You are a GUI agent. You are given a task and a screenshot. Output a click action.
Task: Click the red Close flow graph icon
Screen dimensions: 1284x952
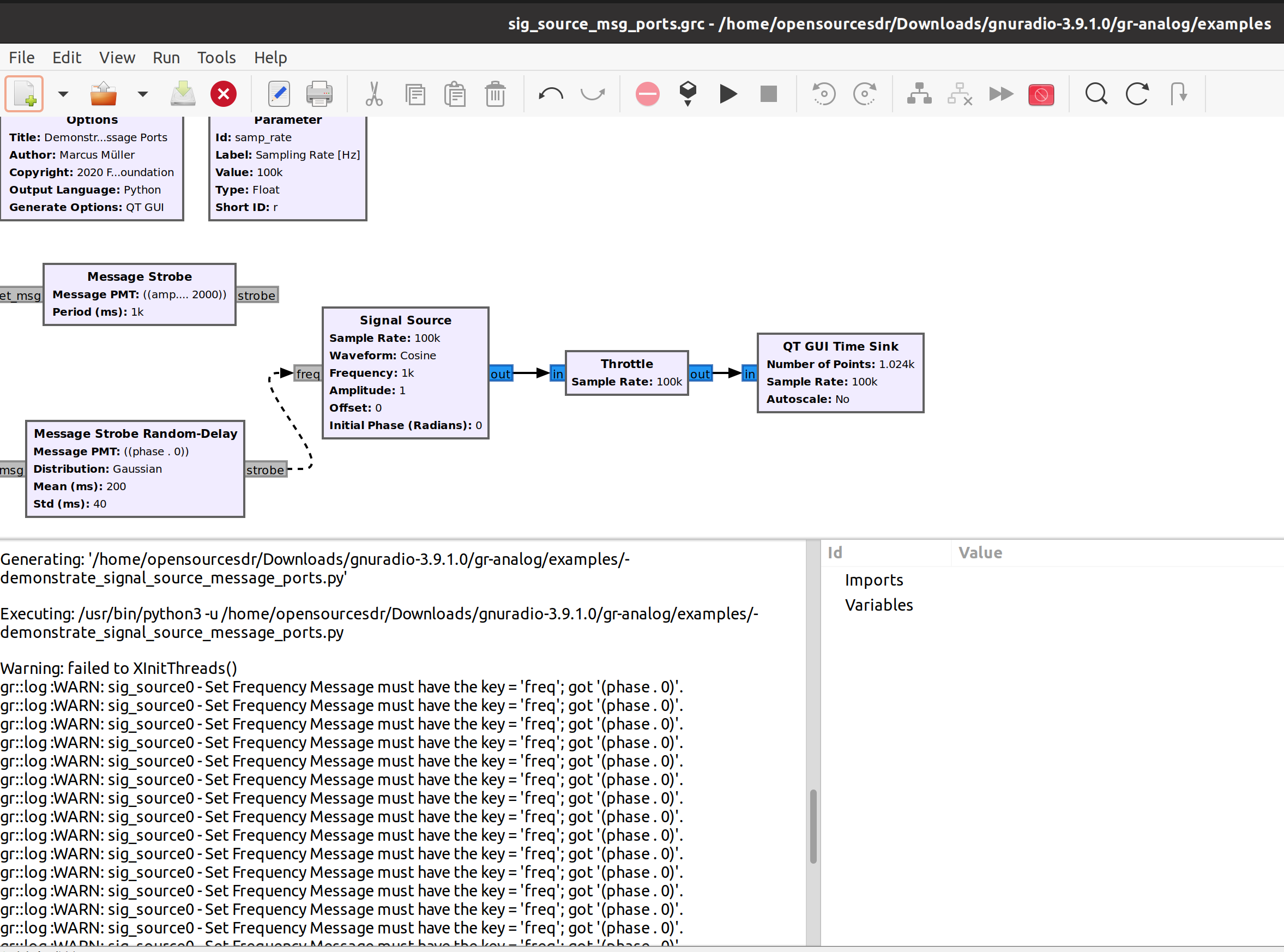(x=223, y=94)
